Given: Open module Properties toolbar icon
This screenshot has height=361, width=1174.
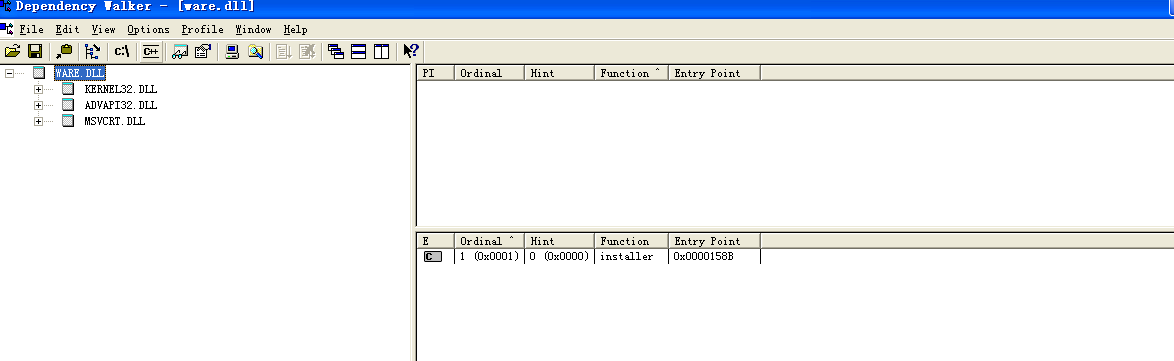Looking at the screenshot, I should coord(202,52).
